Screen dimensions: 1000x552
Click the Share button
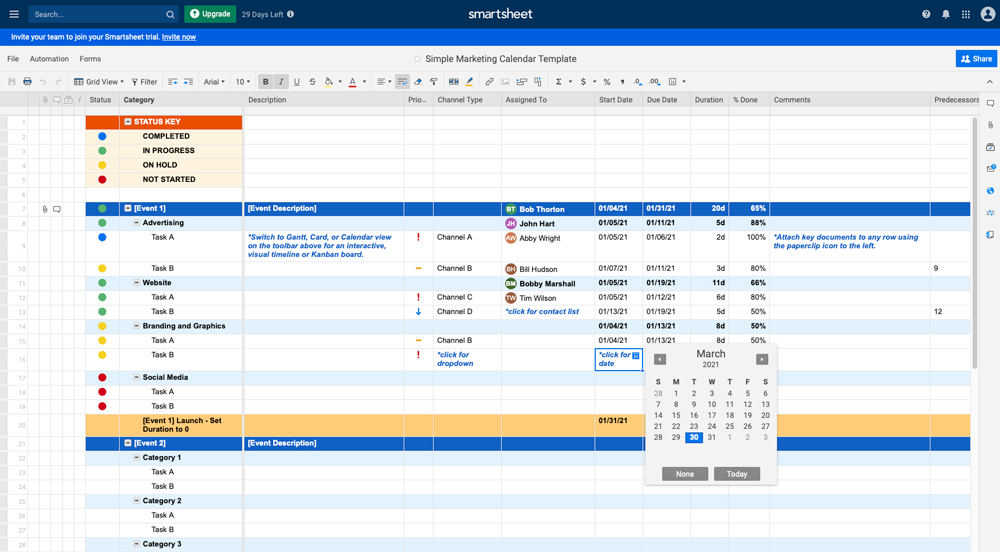point(976,59)
